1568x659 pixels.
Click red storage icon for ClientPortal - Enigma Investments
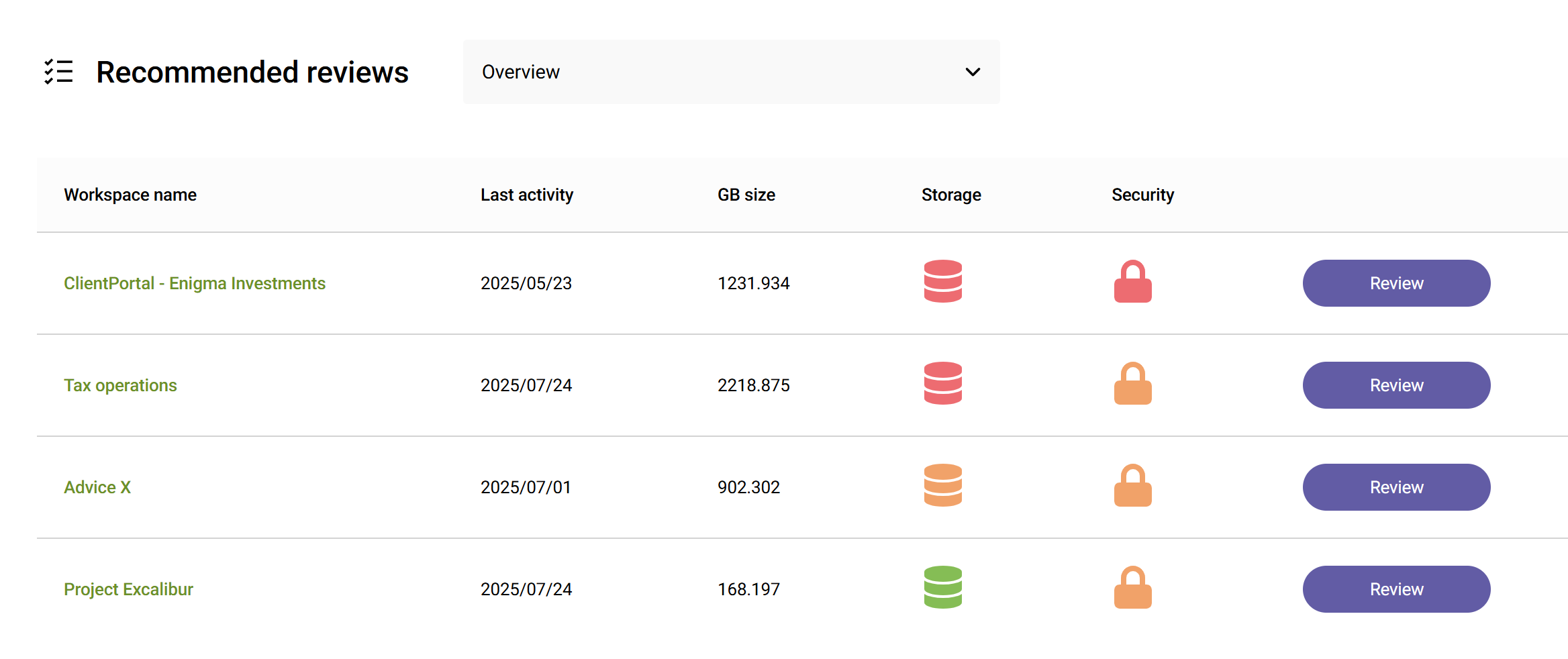943,282
